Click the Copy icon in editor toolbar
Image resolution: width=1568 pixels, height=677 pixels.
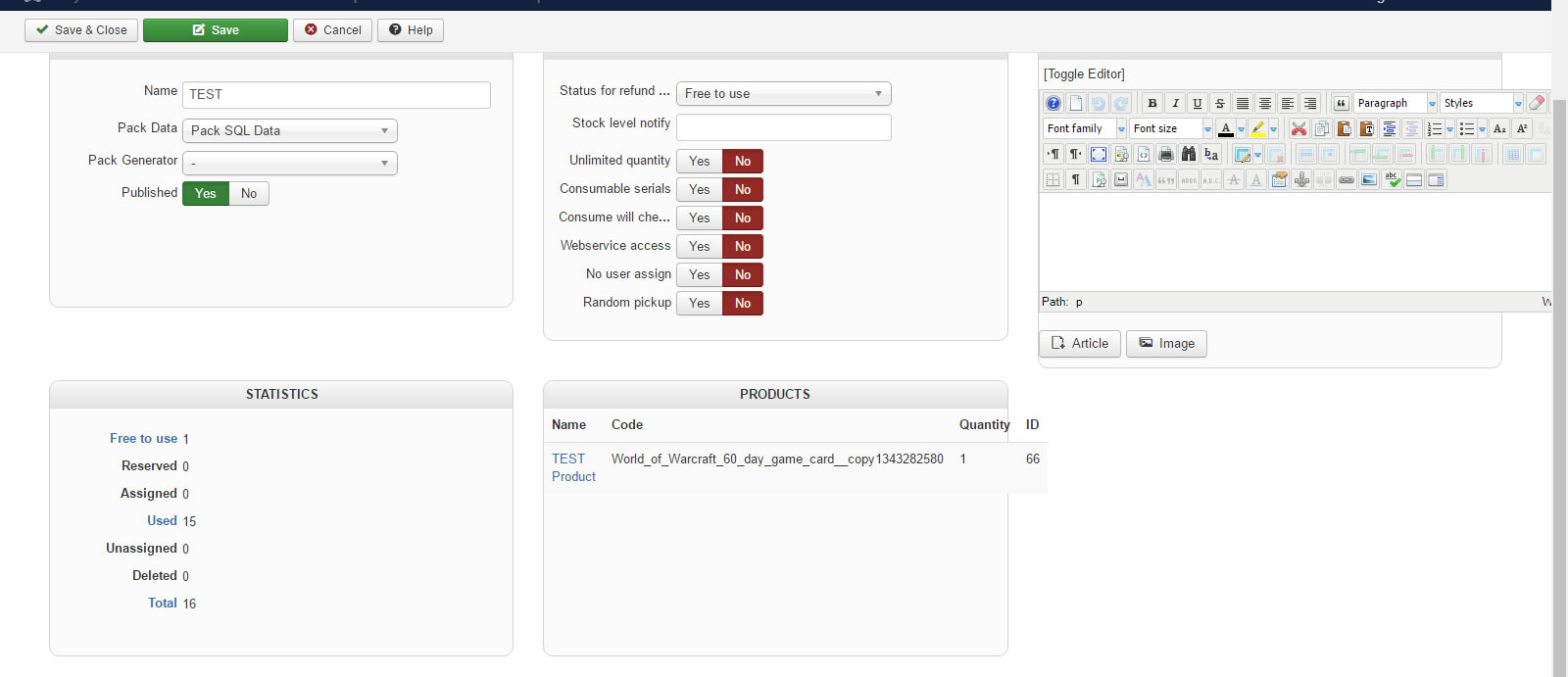(x=1321, y=128)
